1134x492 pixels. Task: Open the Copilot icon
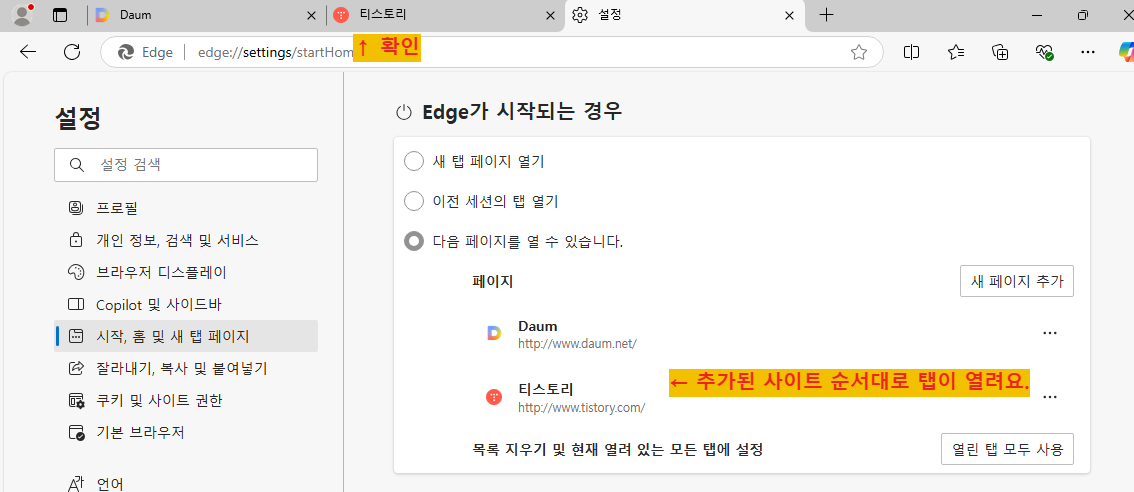pos(1125,52)
